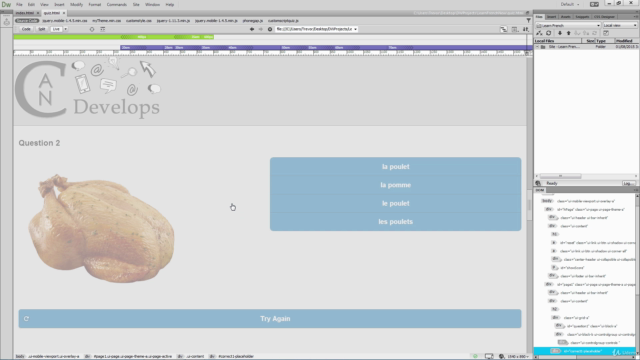Select the h2 element in DOM panel
Viewport: 640px width, 360px height.
pyautogui.click(x=554, y=309)
